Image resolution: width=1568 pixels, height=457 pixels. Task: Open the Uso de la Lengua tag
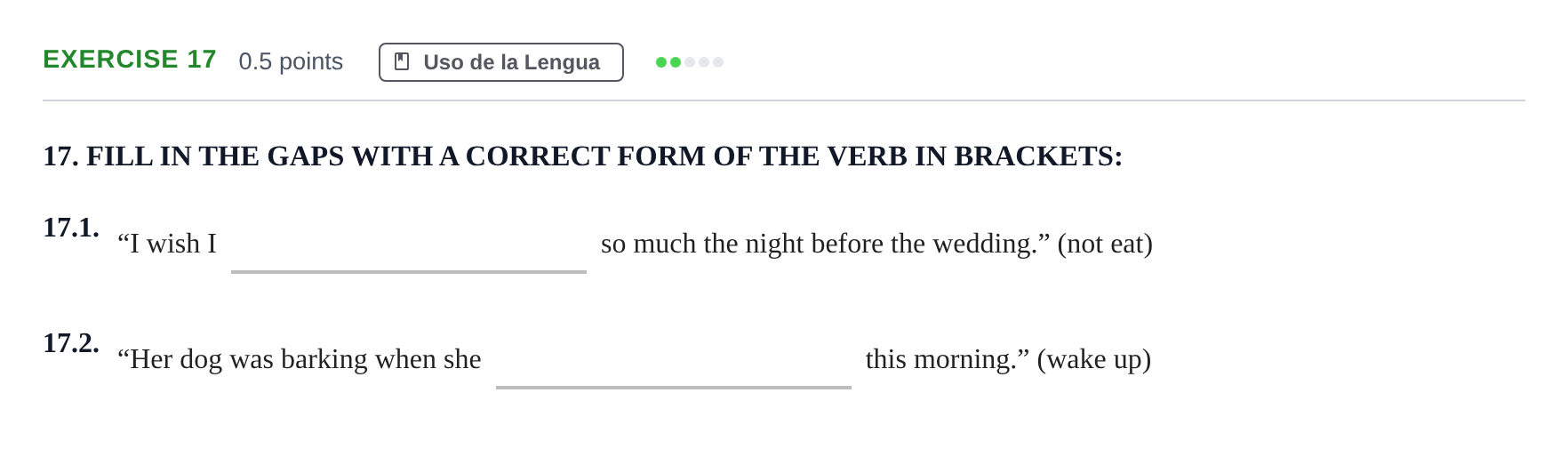[501, 62]
